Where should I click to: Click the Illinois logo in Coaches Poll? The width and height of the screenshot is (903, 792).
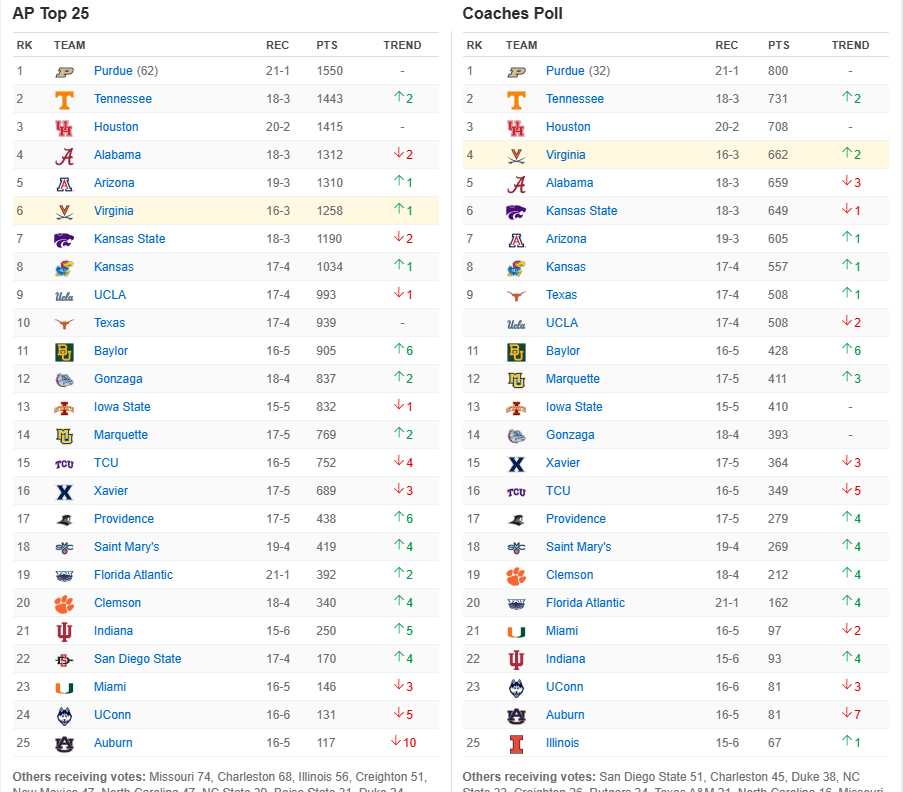[x=517, y=744]
